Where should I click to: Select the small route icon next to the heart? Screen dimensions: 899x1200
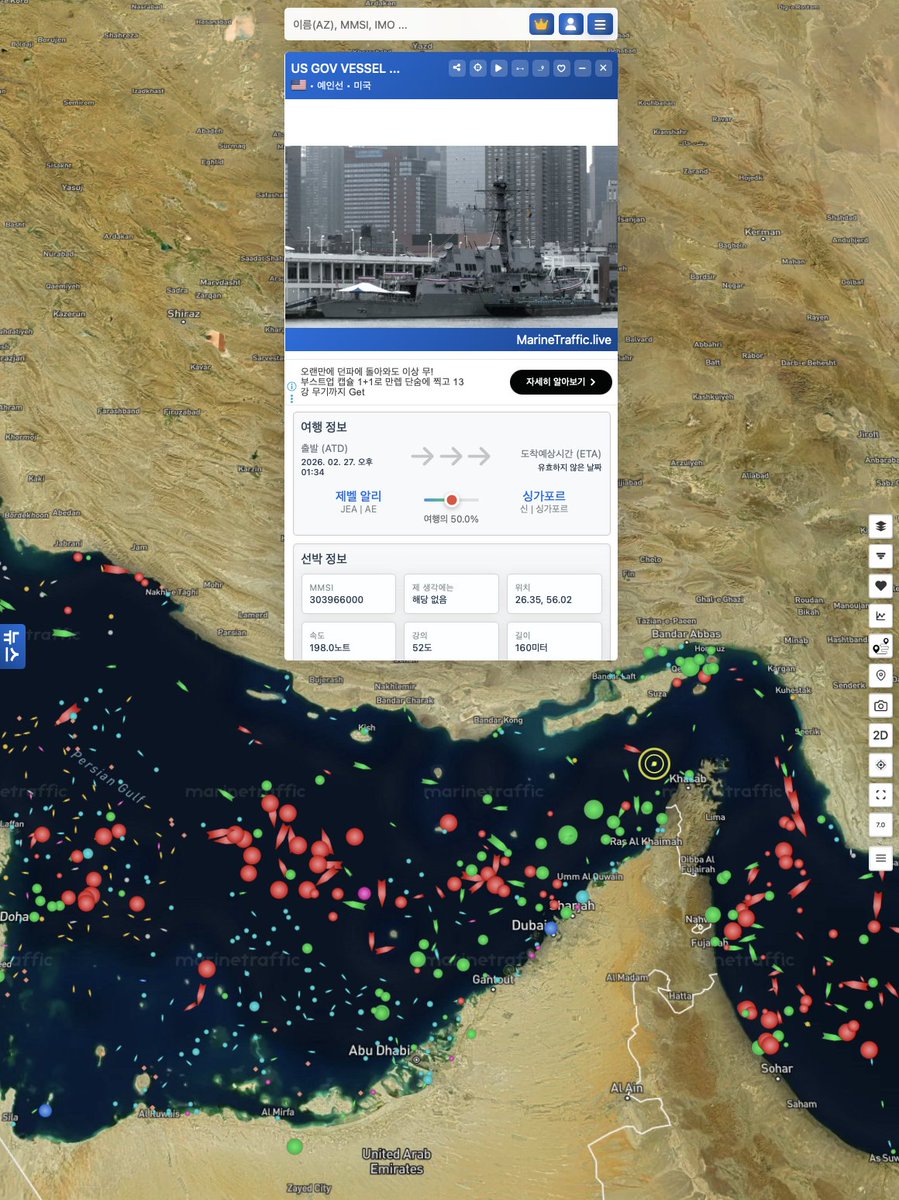click(541, 68)
